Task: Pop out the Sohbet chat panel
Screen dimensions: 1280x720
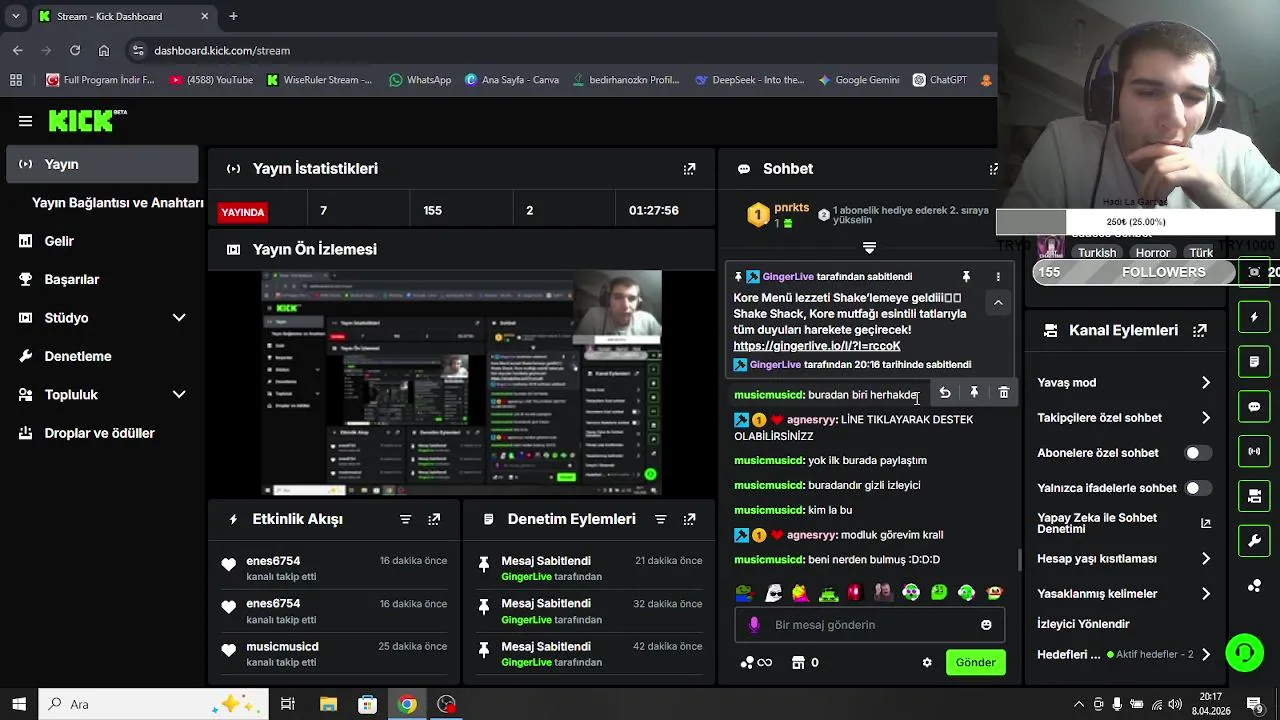Action: 993,169
